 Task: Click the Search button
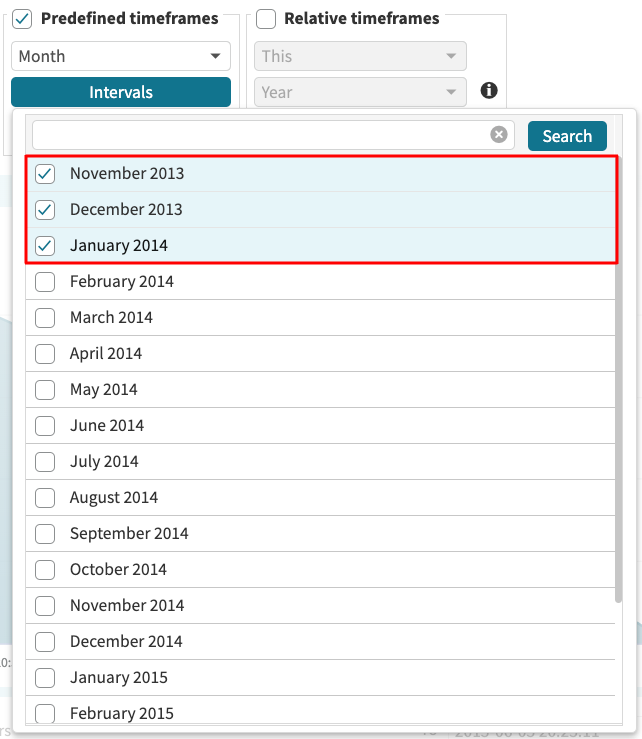click(x=567, y=136)
